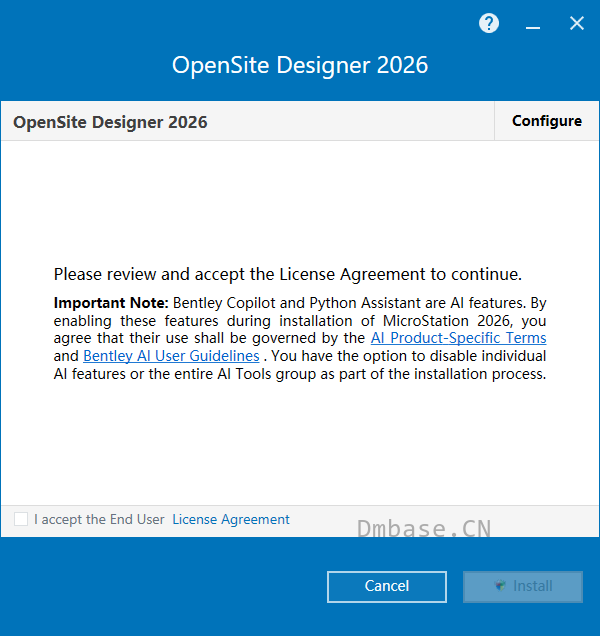Close the OpenSite Designer installer
This screenshot has width=600, height=636.
point(576,23)
